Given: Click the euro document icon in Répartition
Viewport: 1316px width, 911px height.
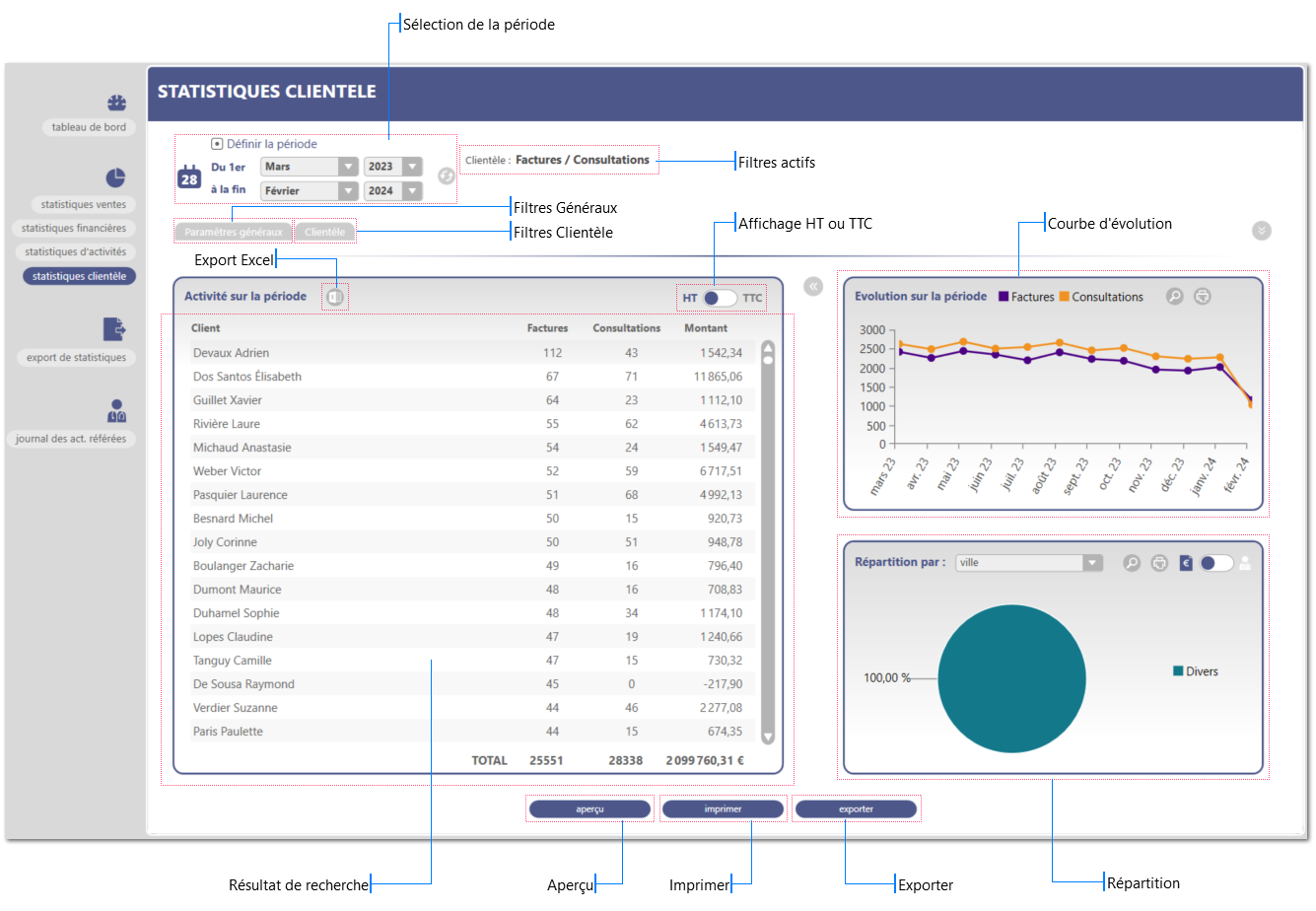Looking at the screenshot, I should [x=1186, y=563].
